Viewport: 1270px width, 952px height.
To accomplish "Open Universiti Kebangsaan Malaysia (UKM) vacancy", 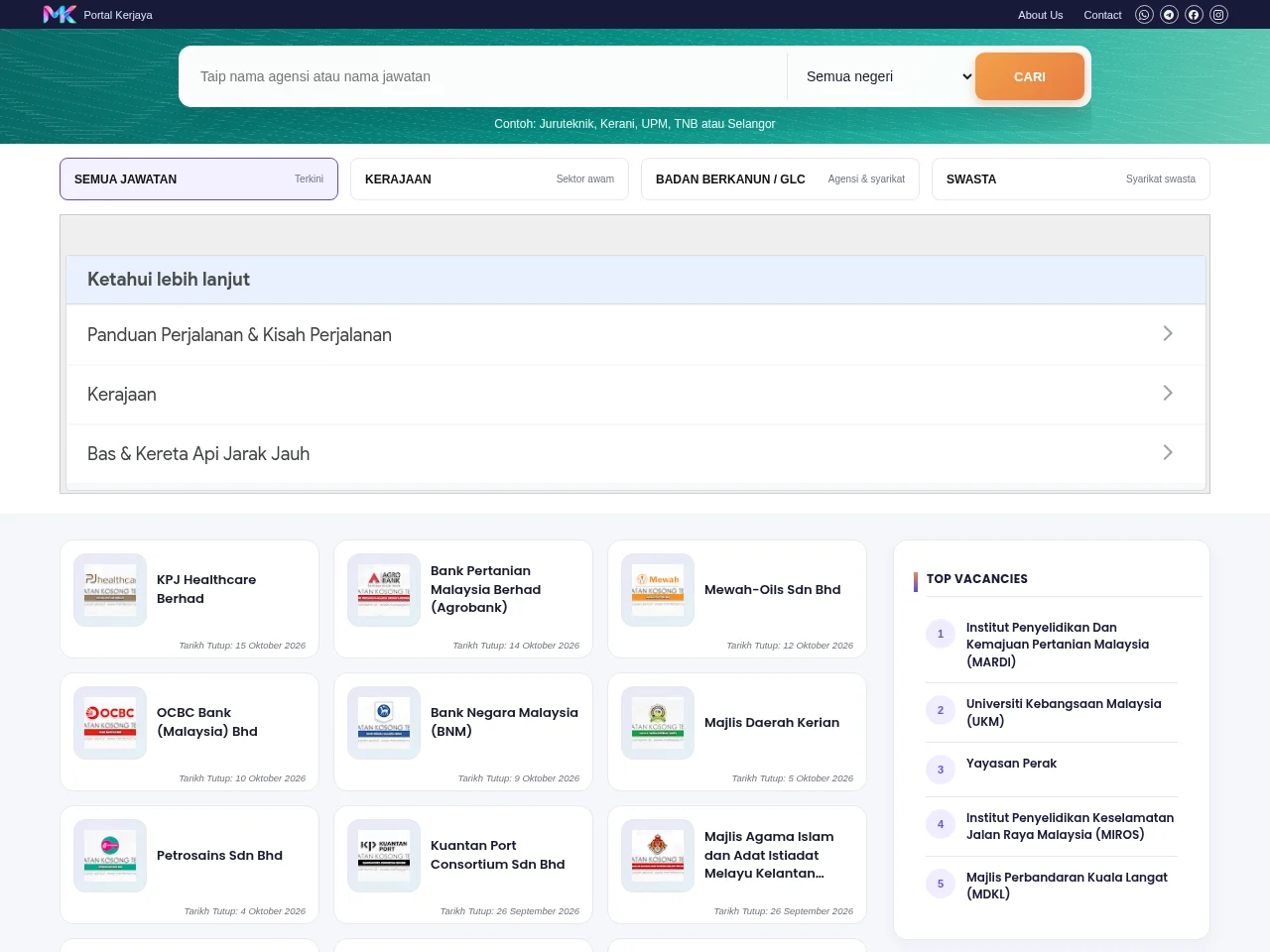I will (x=1064, y=712).
